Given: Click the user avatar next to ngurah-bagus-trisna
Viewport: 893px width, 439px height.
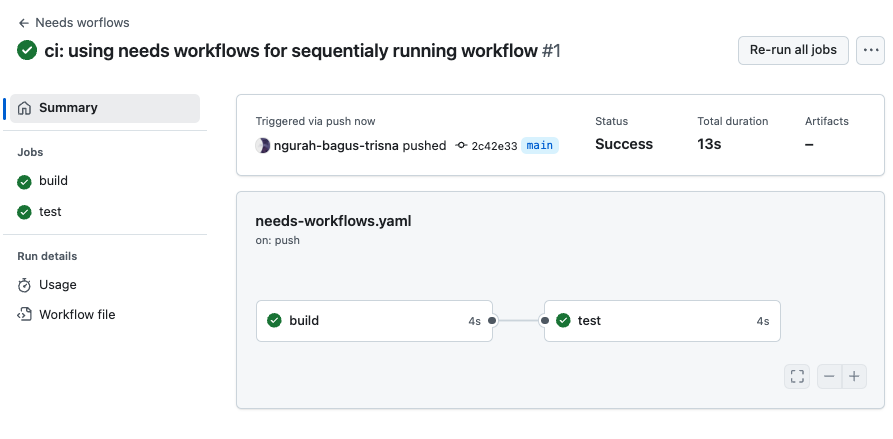Looking at the screenshot, I should pos(263,145).
